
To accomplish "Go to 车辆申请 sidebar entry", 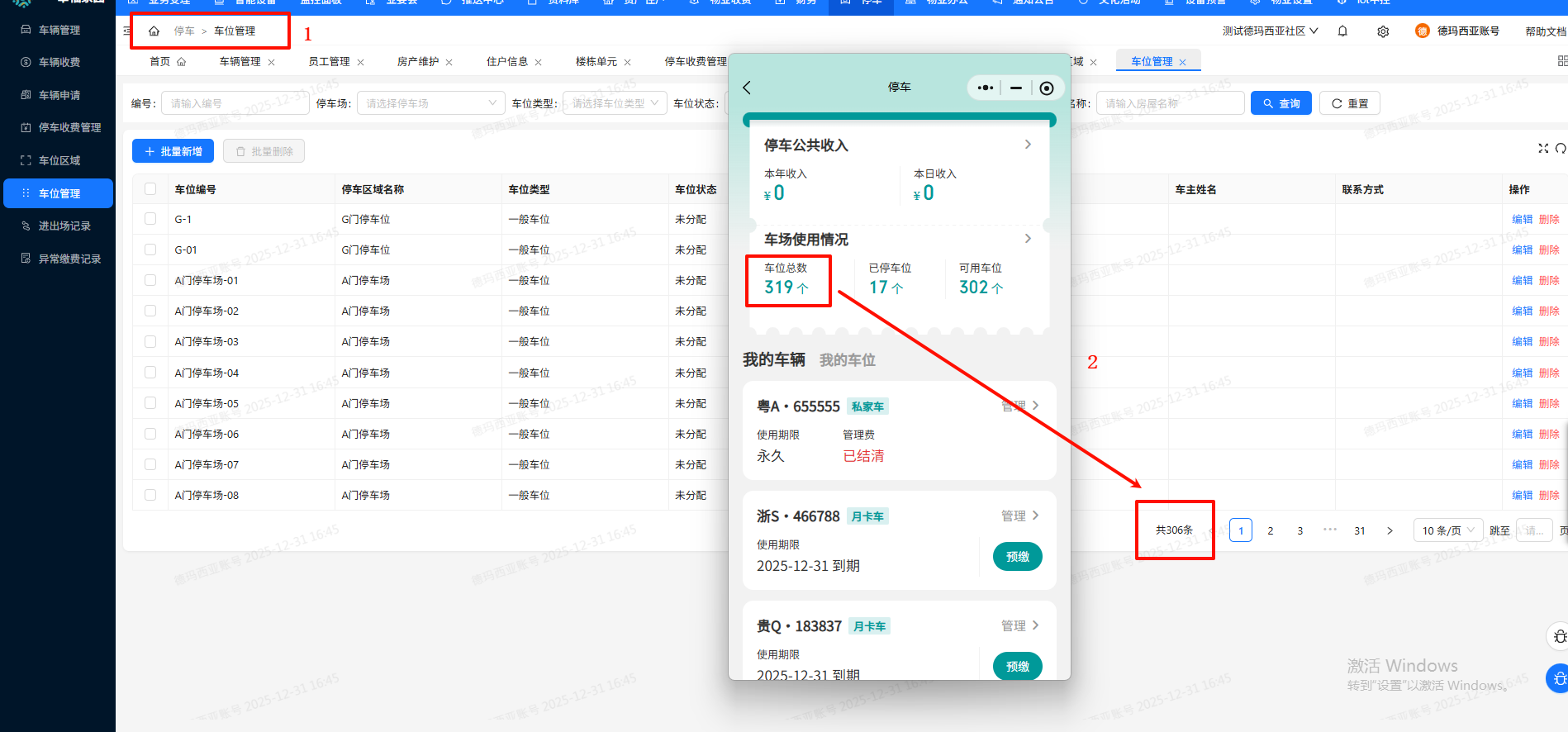I will click(x=58, y=95).
